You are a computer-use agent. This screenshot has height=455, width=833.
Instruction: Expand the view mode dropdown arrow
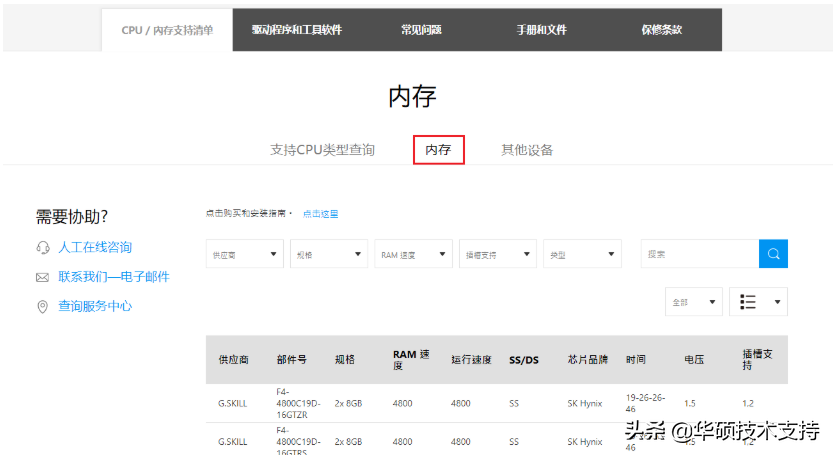(x=777, y=302)
